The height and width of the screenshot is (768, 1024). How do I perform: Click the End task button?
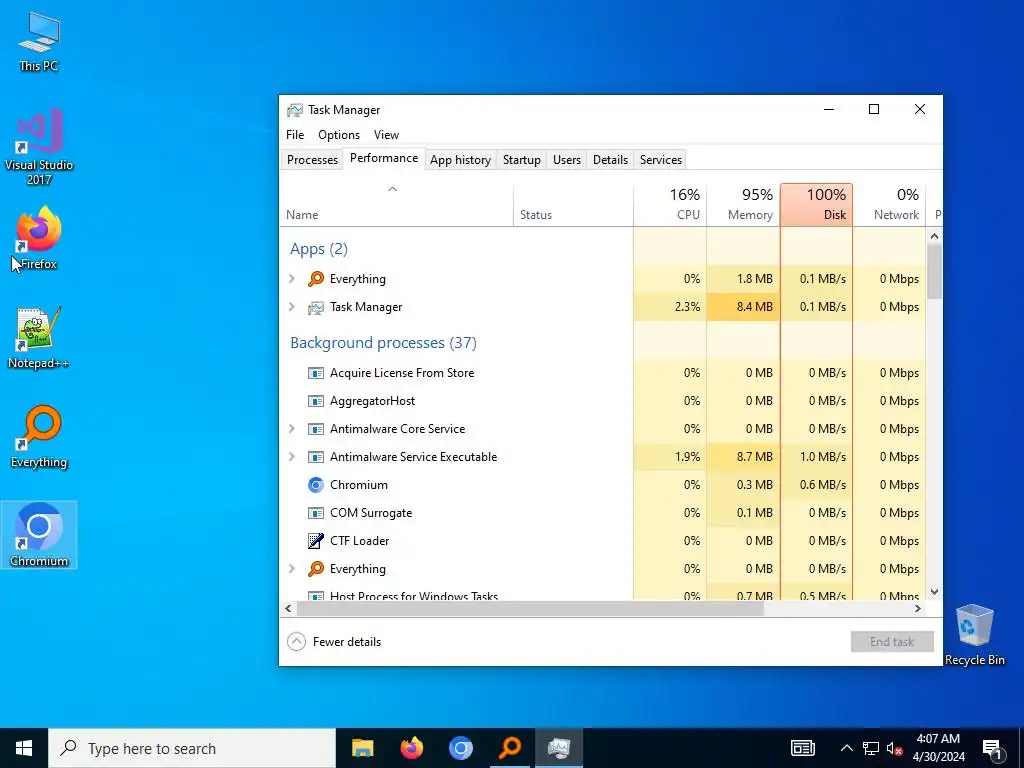pos(892,642)
